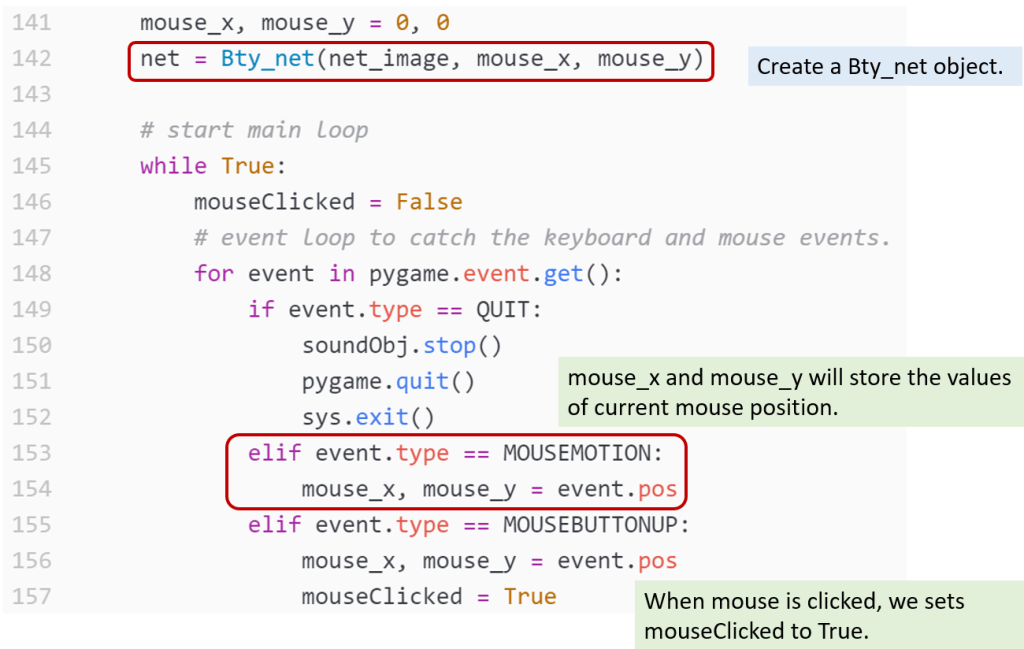1024x649 pixels.
Task: Click the green mouse position annotation note
Action: point(789,392)
